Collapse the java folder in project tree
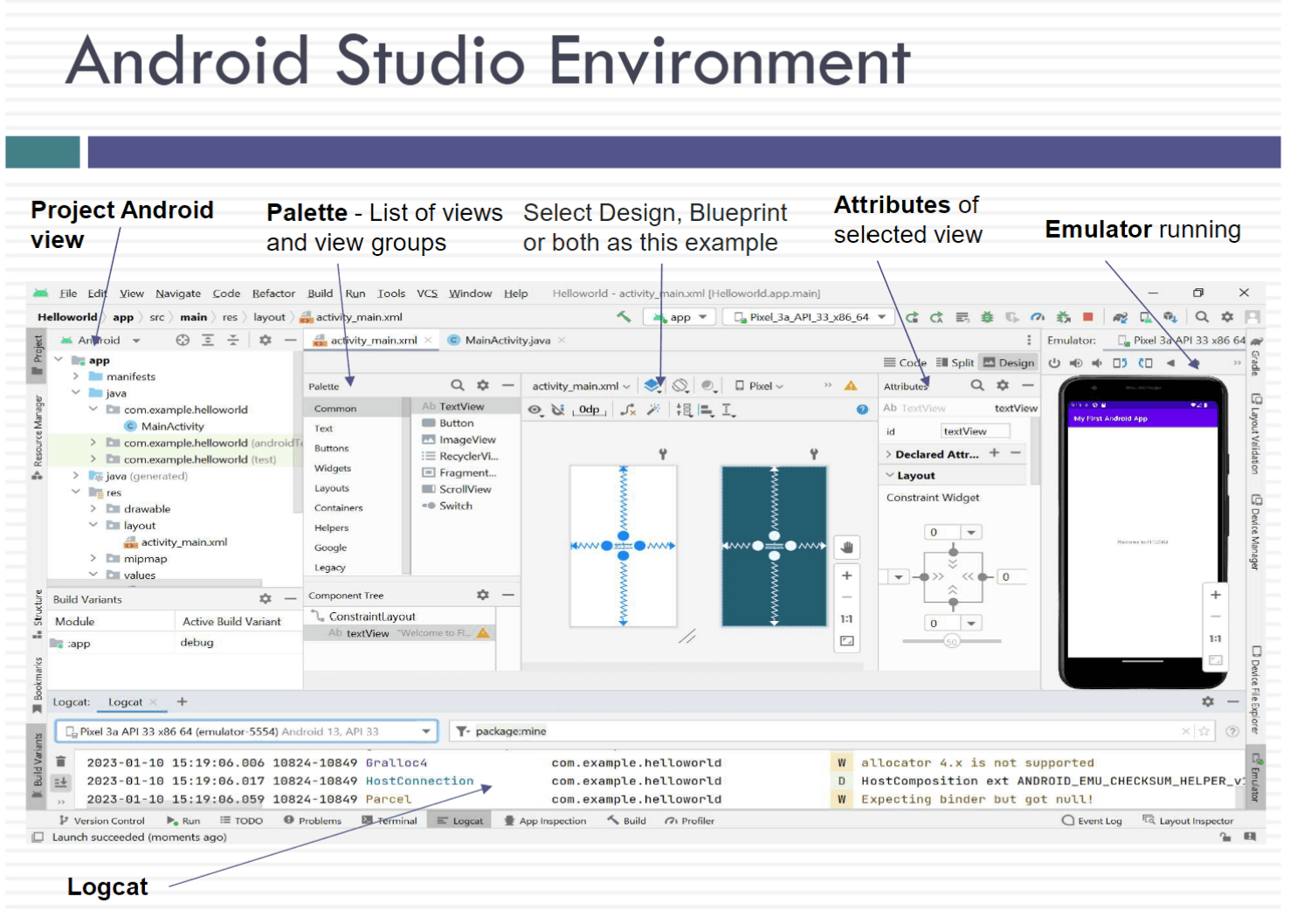The image size is (1297, 924). click(77, 393)
